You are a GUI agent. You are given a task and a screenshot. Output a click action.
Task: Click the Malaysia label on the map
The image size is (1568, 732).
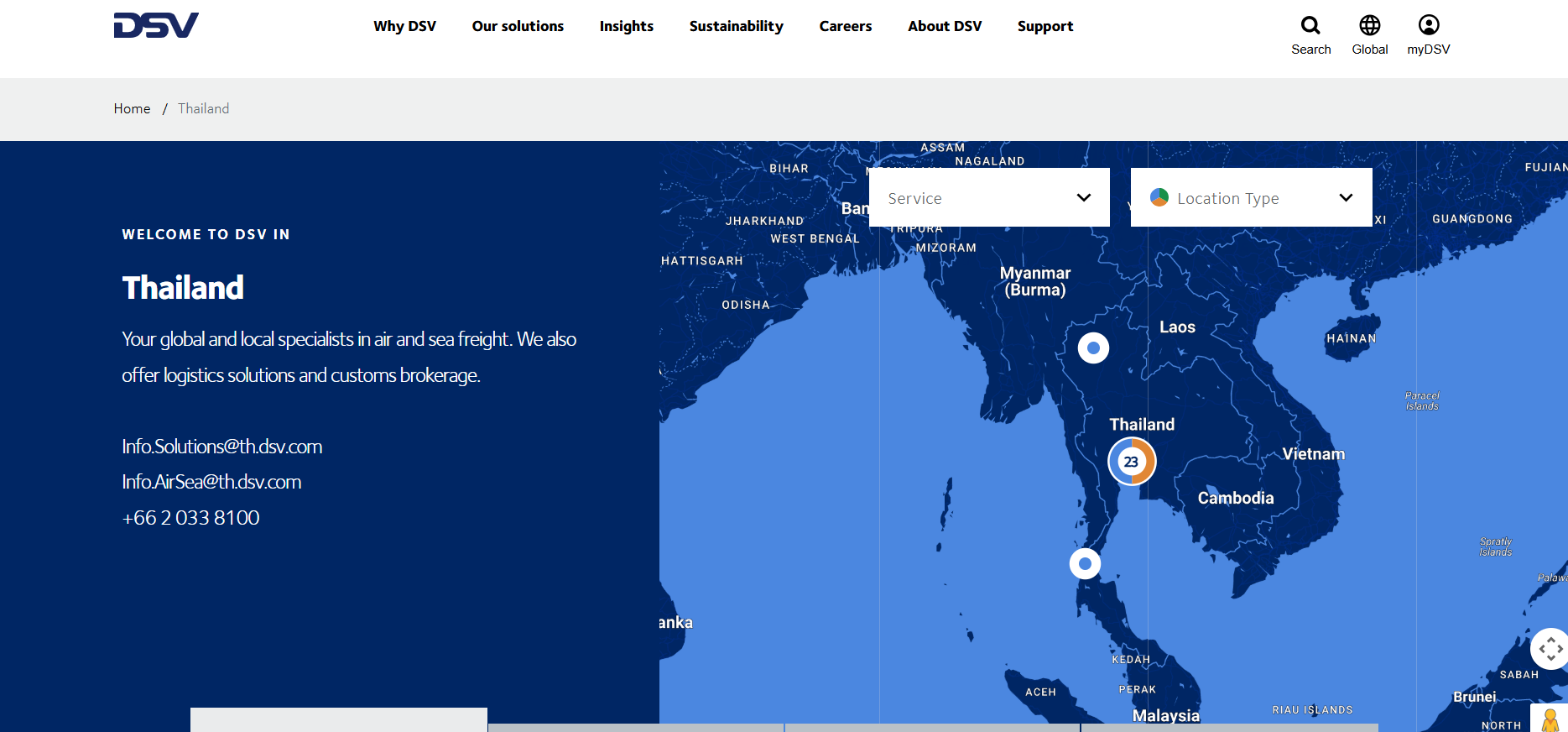click(1166, 715)
